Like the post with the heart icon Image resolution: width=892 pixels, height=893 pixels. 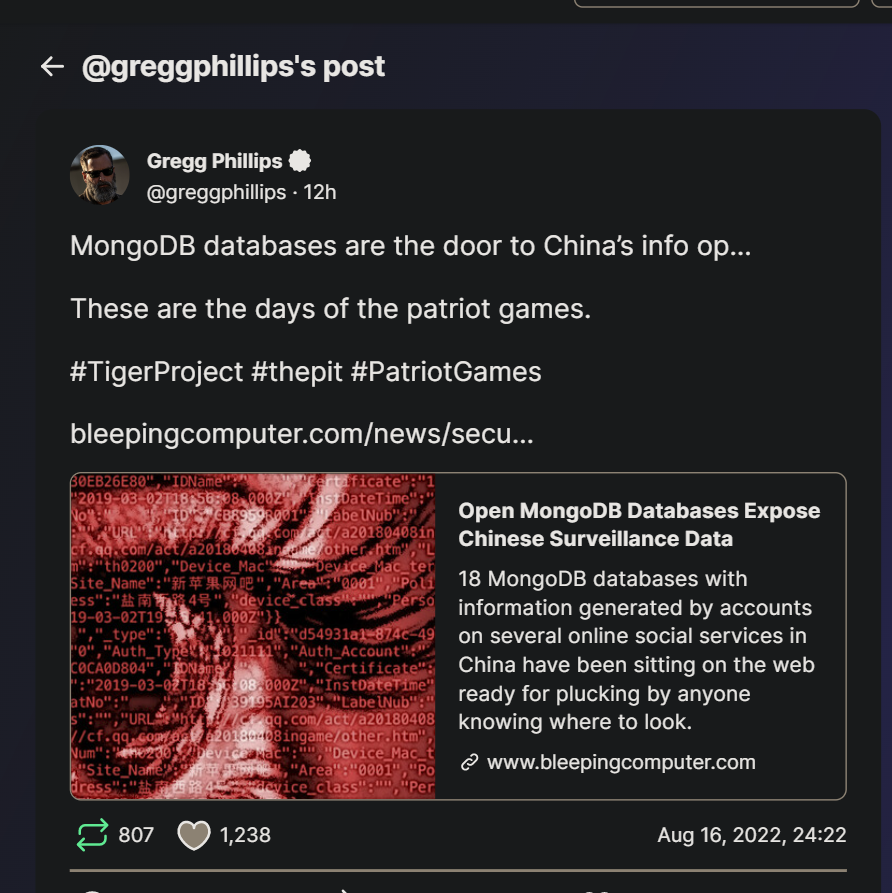click(194, 835)
